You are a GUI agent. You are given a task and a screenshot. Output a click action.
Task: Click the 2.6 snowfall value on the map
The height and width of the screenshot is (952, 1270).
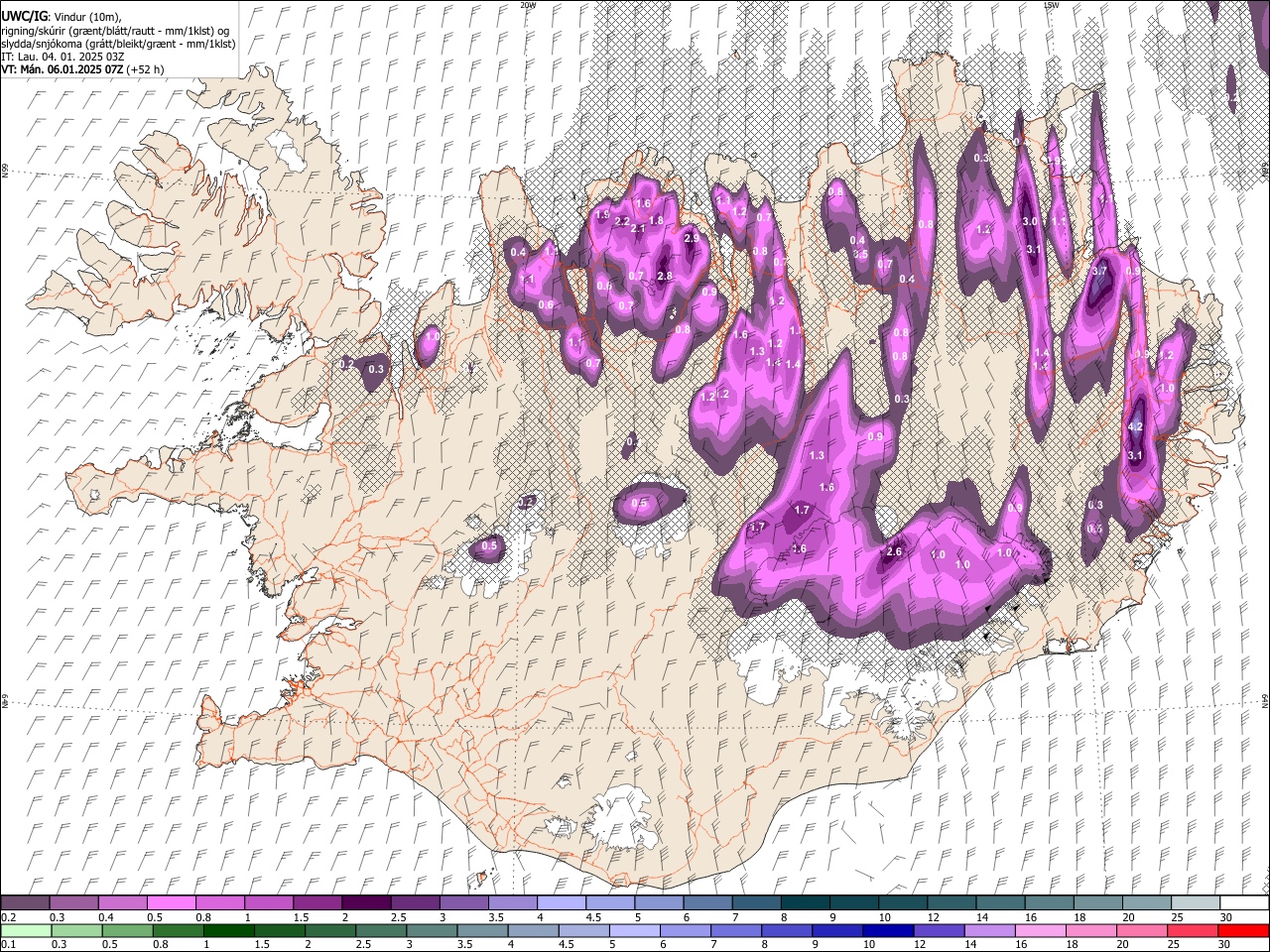pyautogui.click(x=894, y=551)
